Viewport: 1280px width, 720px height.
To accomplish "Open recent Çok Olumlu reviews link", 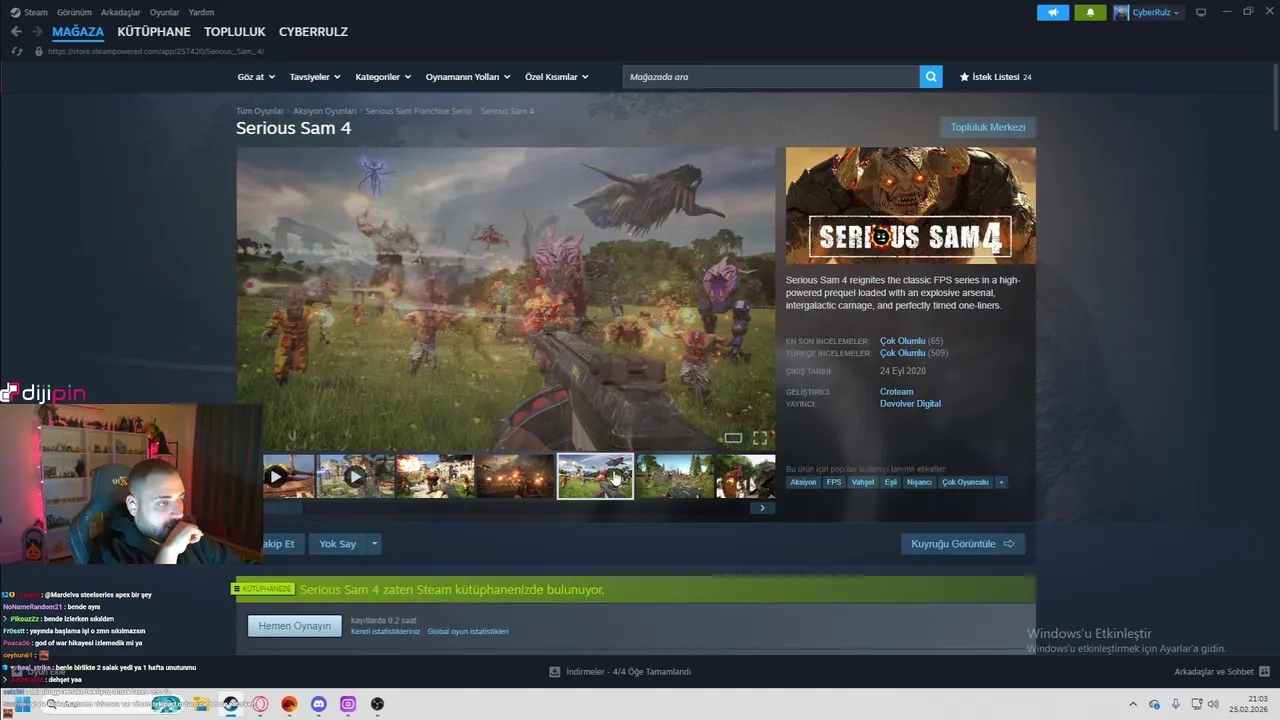I will point(903,341).
